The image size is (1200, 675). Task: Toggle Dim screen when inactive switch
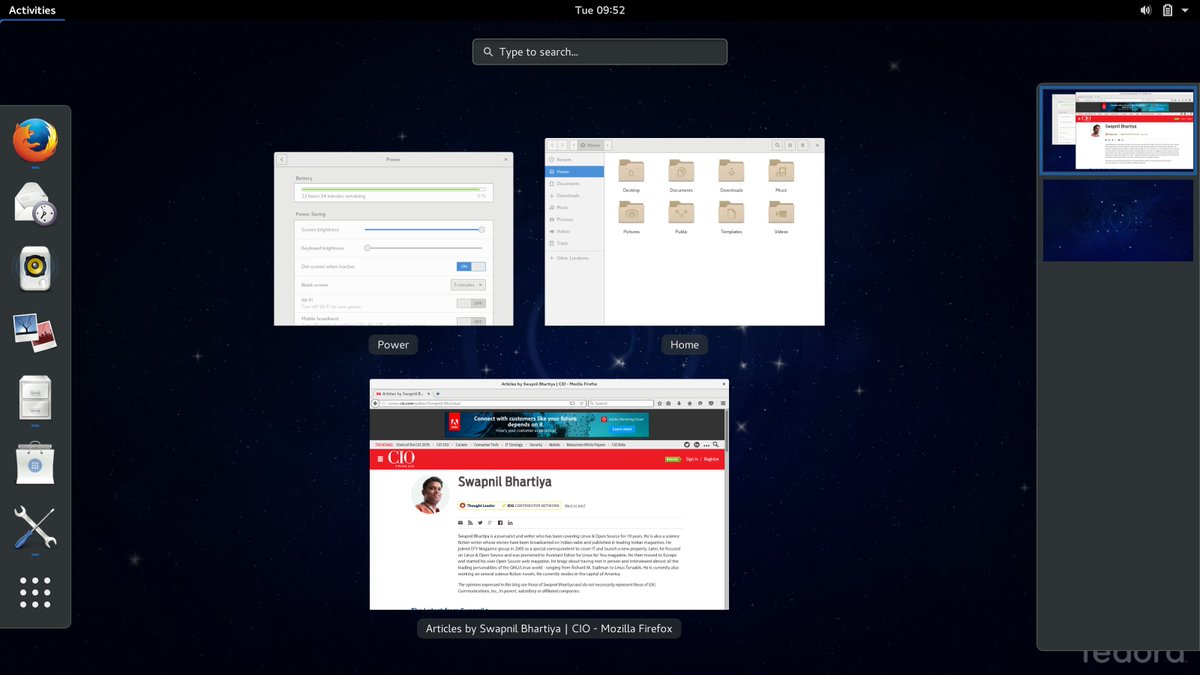(x=471, y=266)
